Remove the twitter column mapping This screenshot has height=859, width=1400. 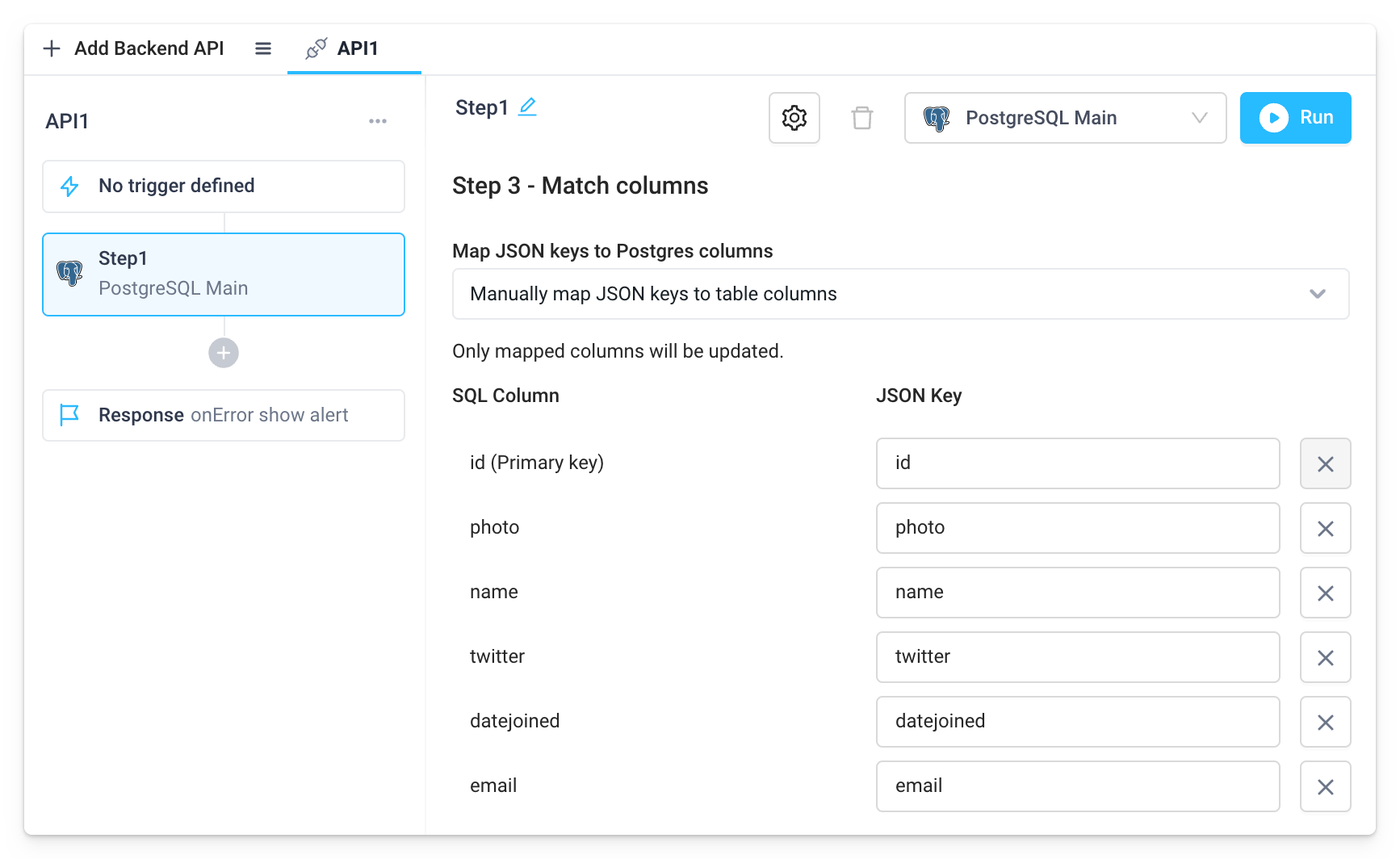click(x=1325, y=657)
